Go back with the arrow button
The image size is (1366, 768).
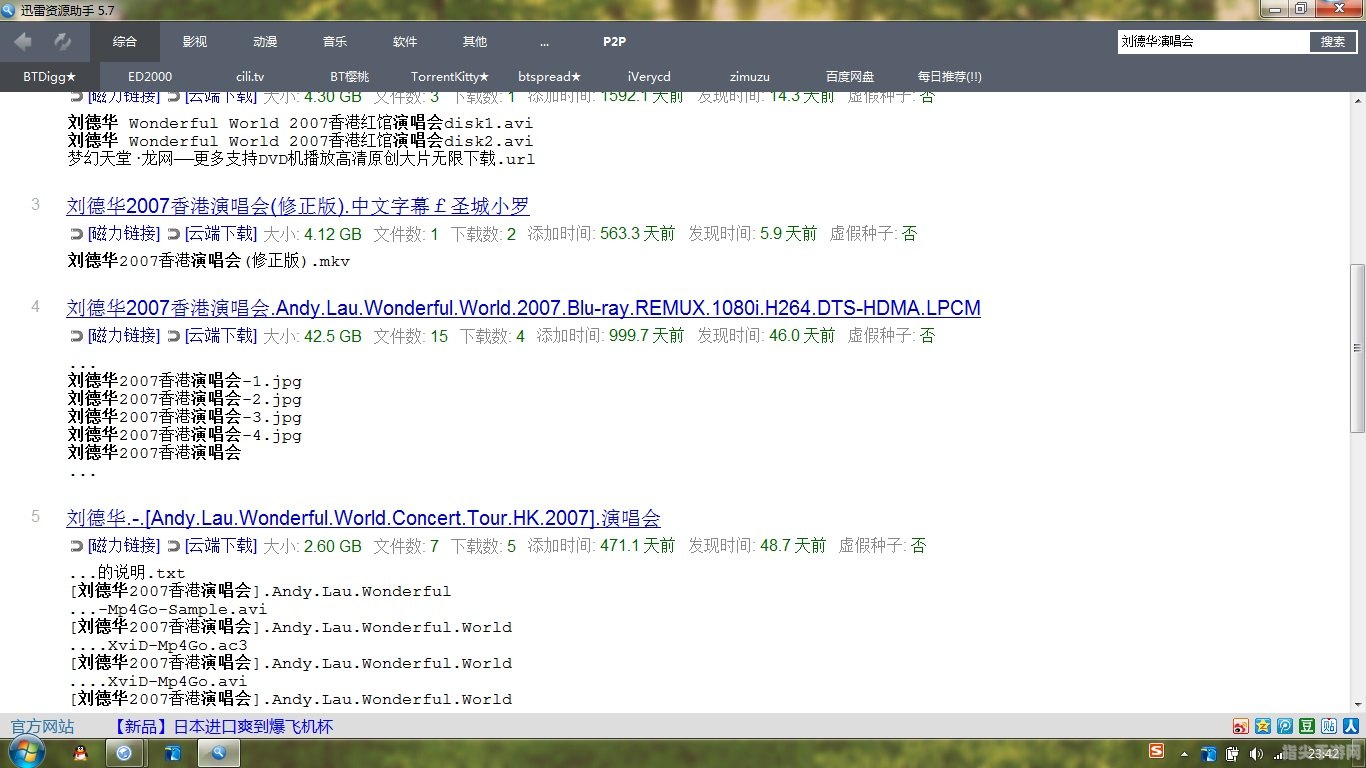click(24, 42)
